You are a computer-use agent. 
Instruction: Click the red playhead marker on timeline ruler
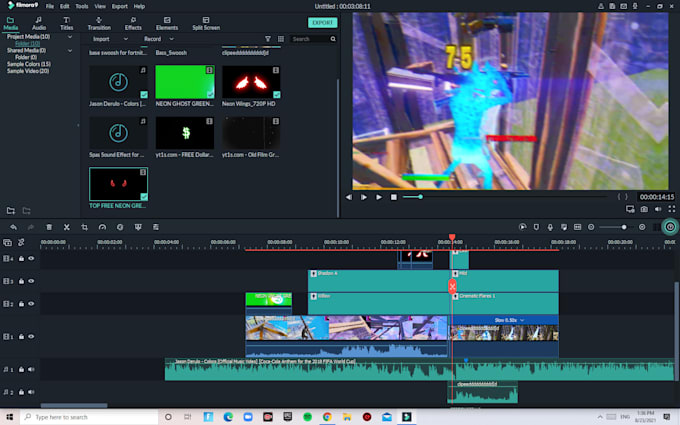pos(452,237)
